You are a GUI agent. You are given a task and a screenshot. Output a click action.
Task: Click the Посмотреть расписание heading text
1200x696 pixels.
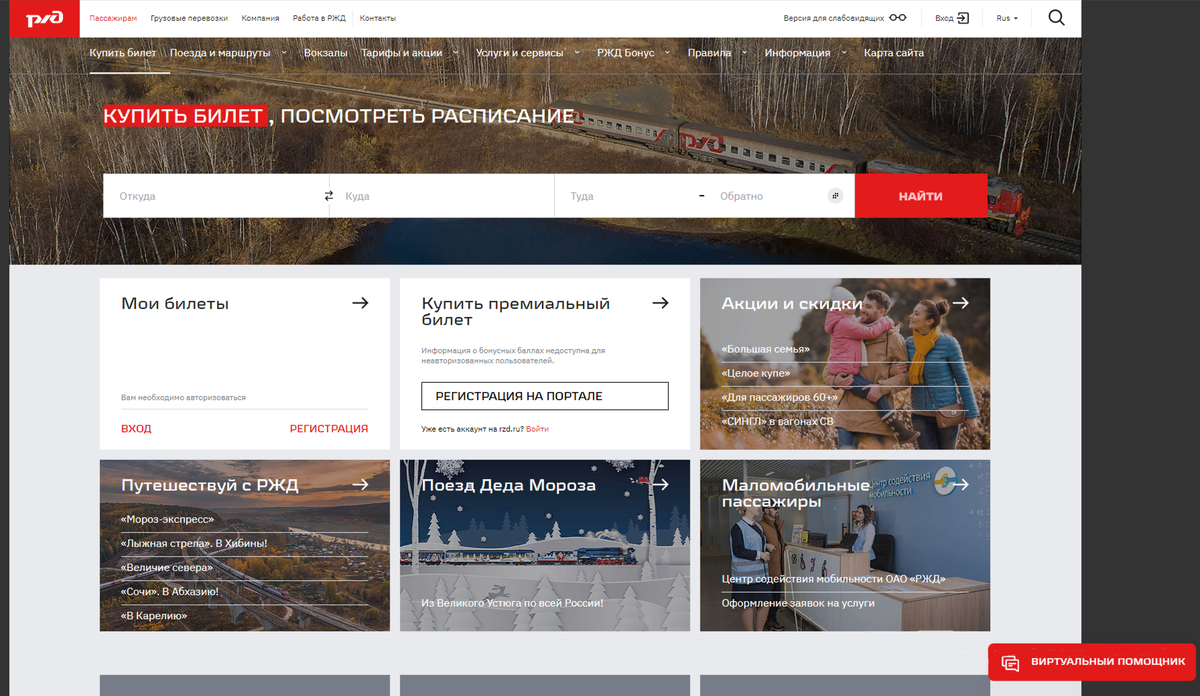[427, 116]
